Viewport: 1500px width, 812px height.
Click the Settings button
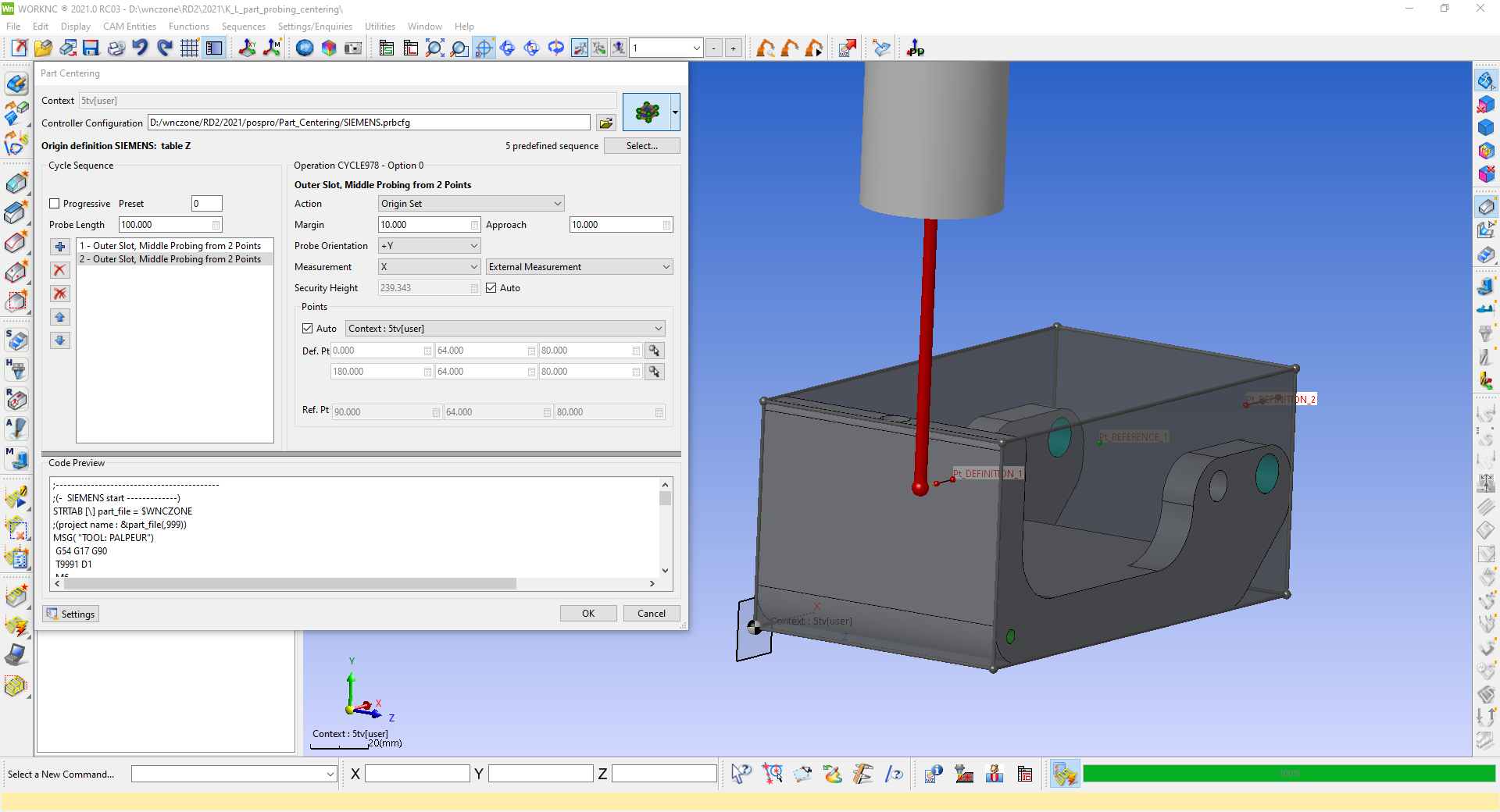[71, 614]
